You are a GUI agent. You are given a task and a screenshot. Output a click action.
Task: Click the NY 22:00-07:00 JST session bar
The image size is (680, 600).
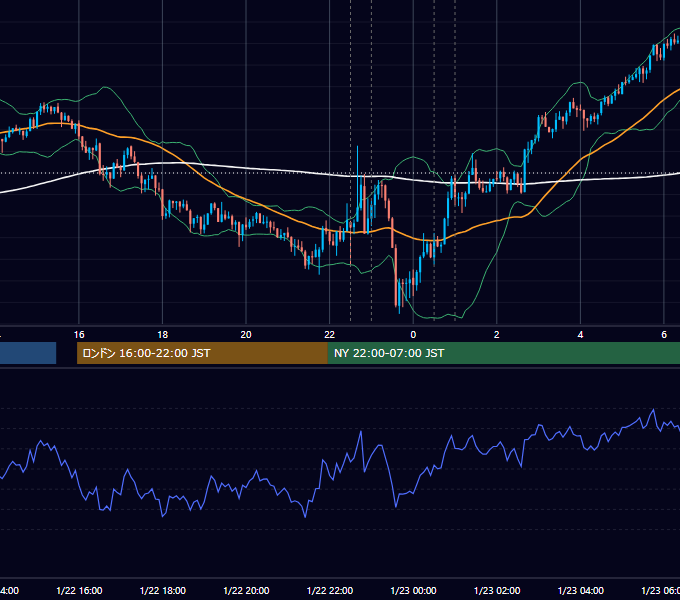click(x=504, y=353)
